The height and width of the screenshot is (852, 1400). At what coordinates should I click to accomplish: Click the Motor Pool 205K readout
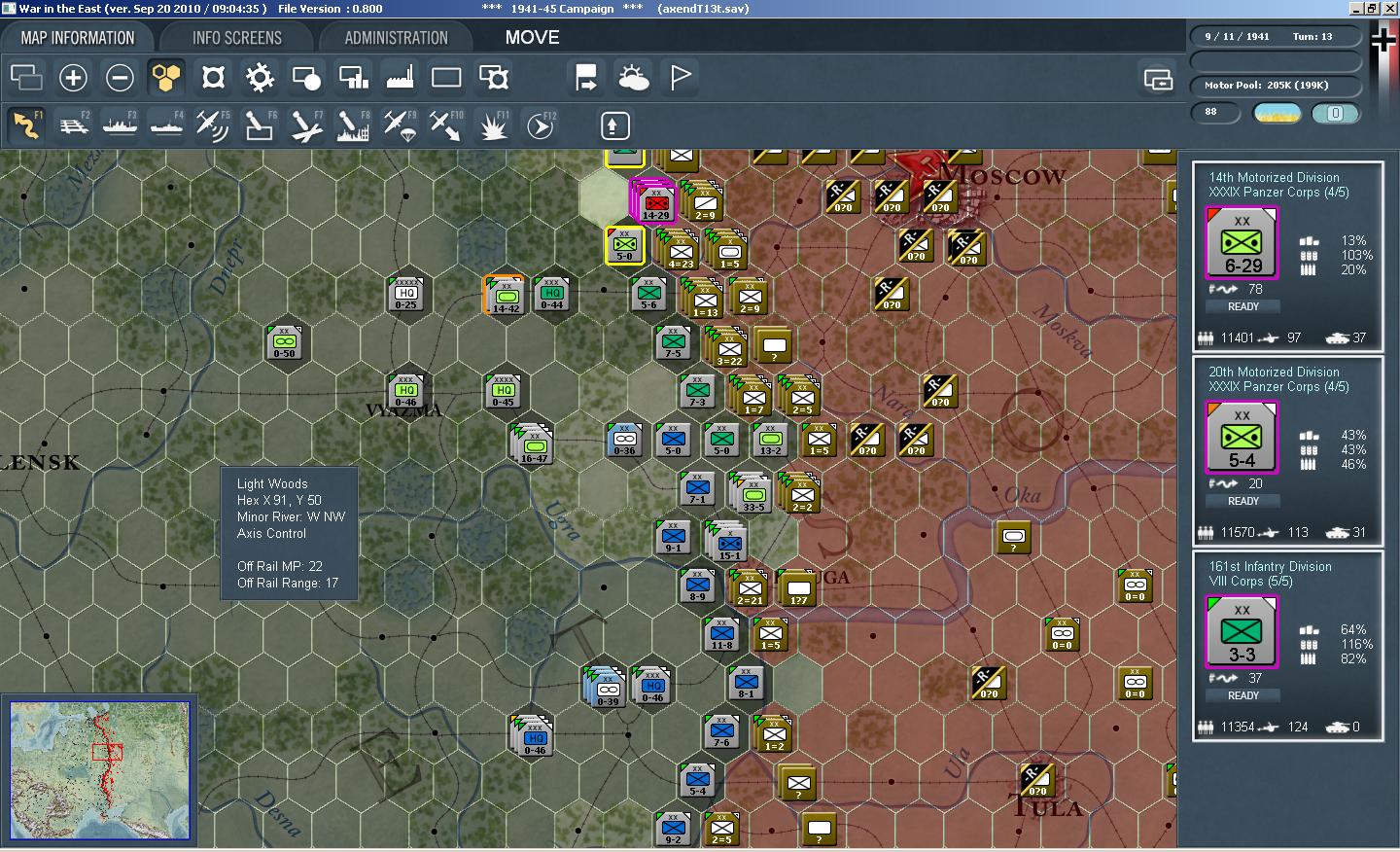[x=1276, y=86]
